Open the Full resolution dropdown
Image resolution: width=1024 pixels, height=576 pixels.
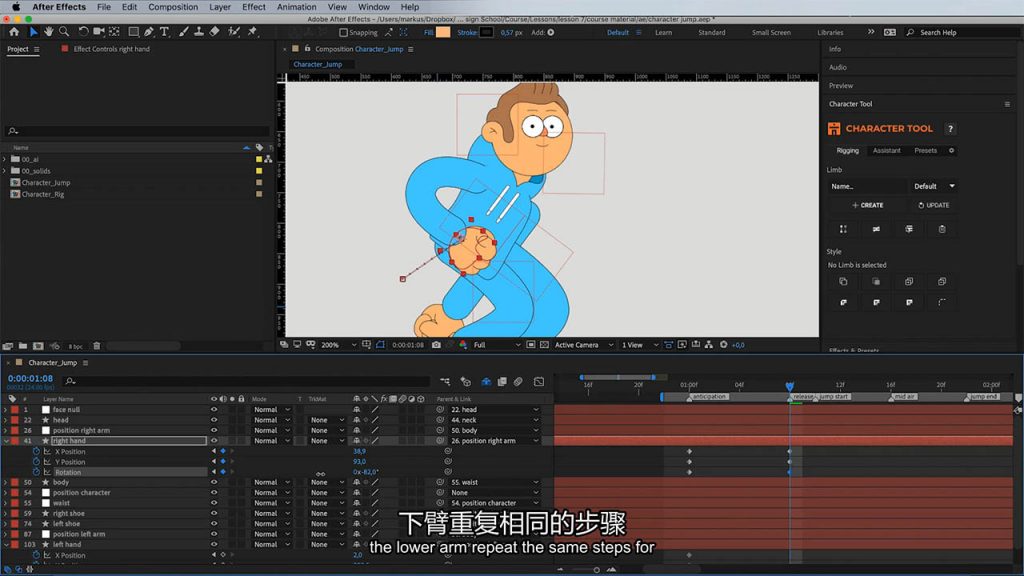(497, 345)
